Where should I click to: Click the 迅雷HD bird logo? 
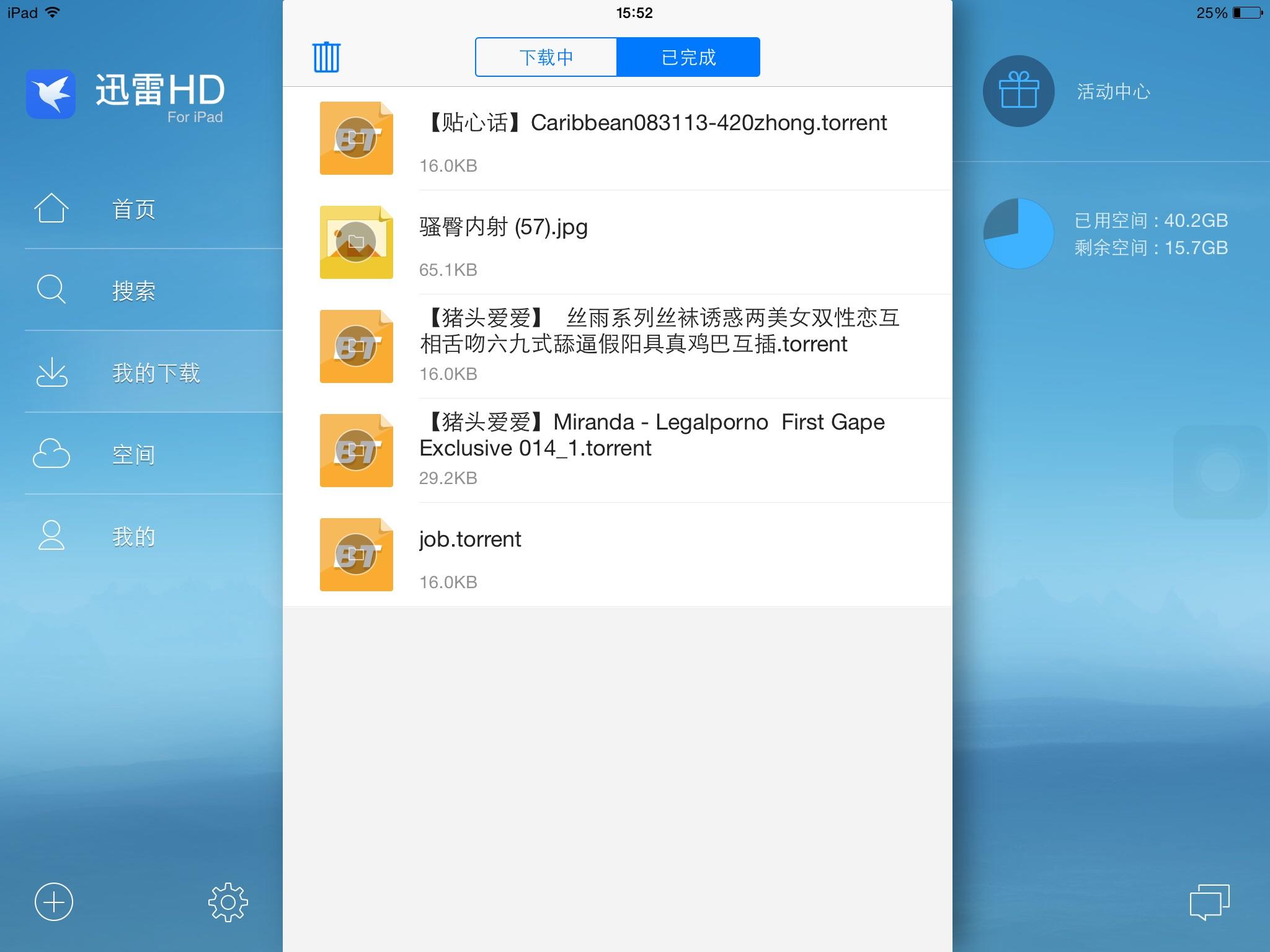[51, 94]
